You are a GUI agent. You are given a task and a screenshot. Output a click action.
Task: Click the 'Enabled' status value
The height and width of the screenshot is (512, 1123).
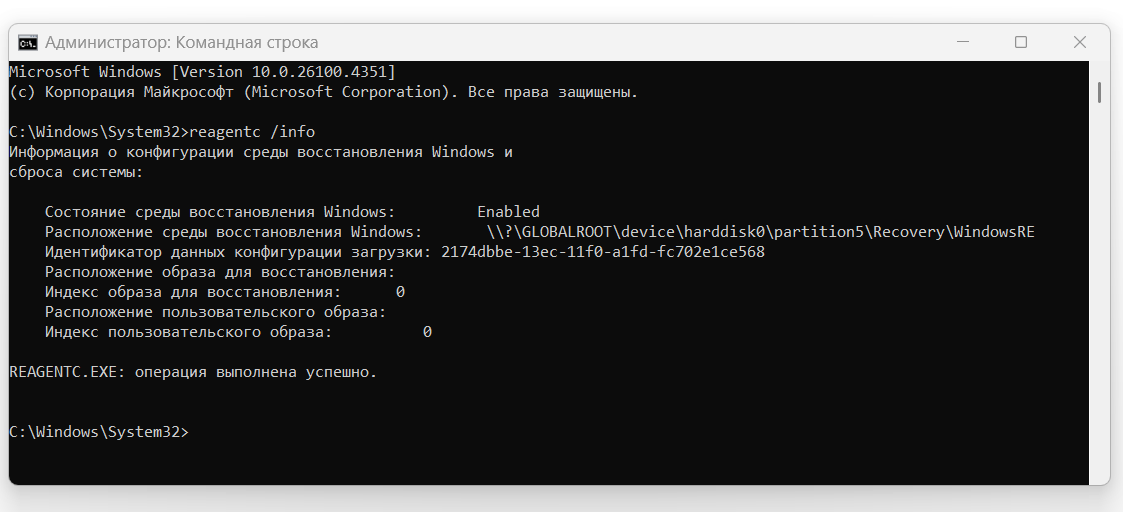(509, 212)
